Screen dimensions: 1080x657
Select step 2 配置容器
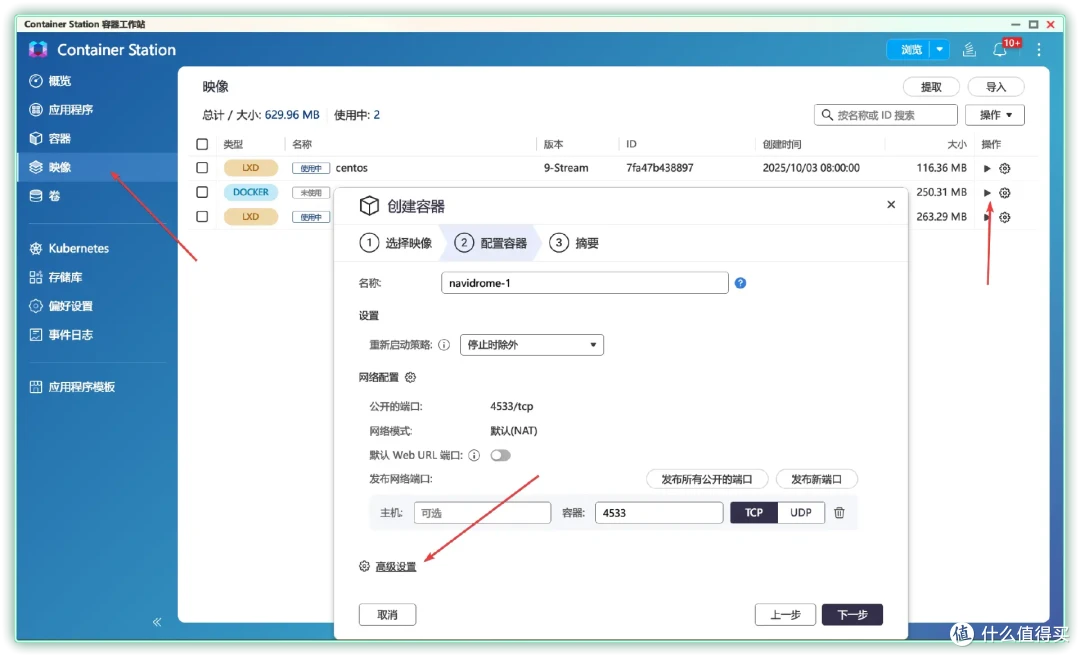point(491,243)
